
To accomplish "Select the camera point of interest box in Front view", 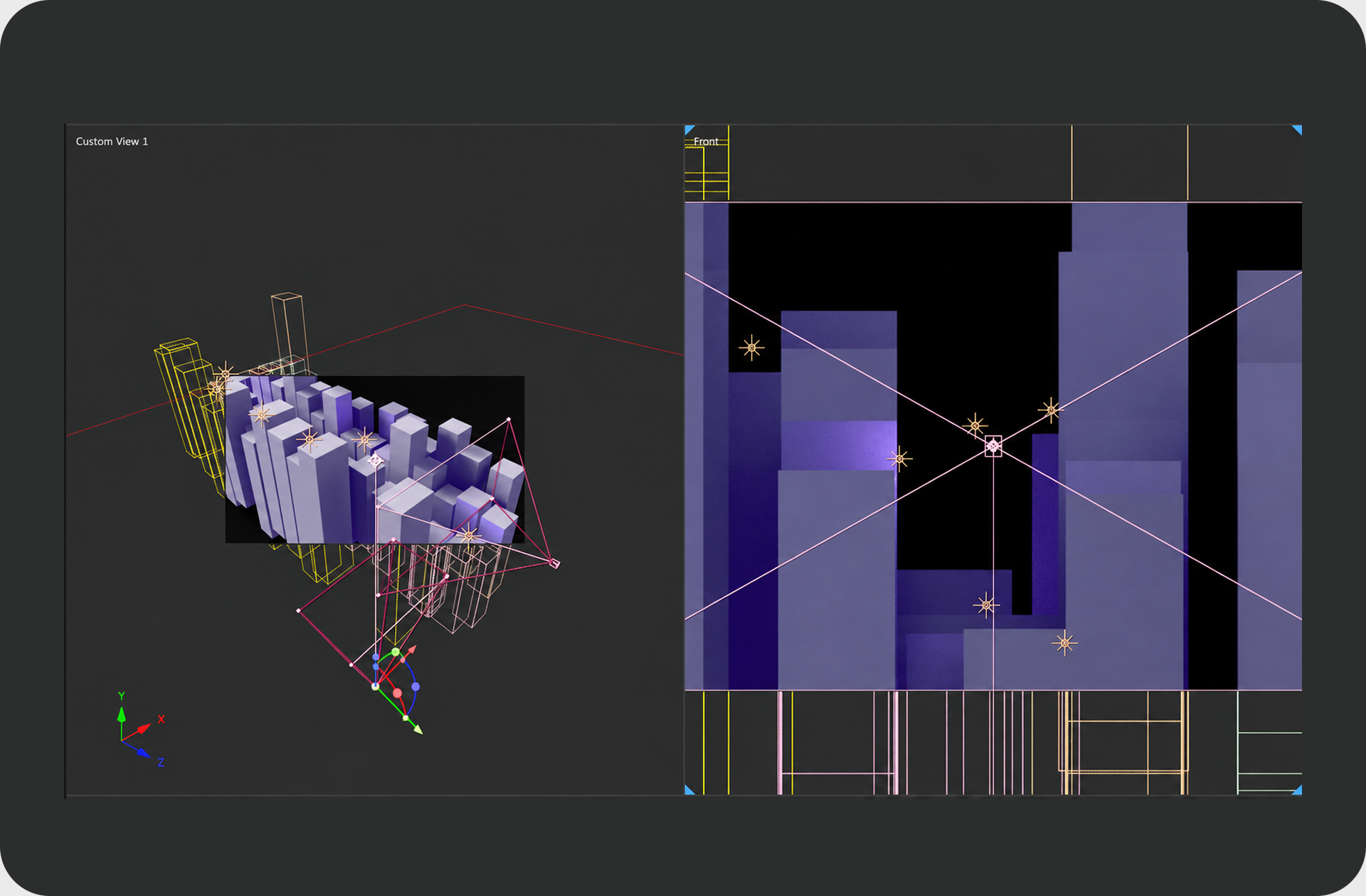I will [993, 446].
